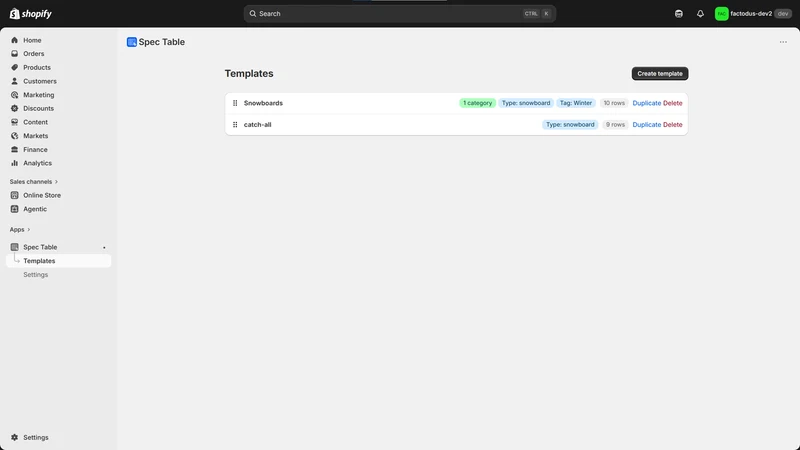Select the Products tag icon
Viewport: 800px width, 450px height.
(14, 67)
